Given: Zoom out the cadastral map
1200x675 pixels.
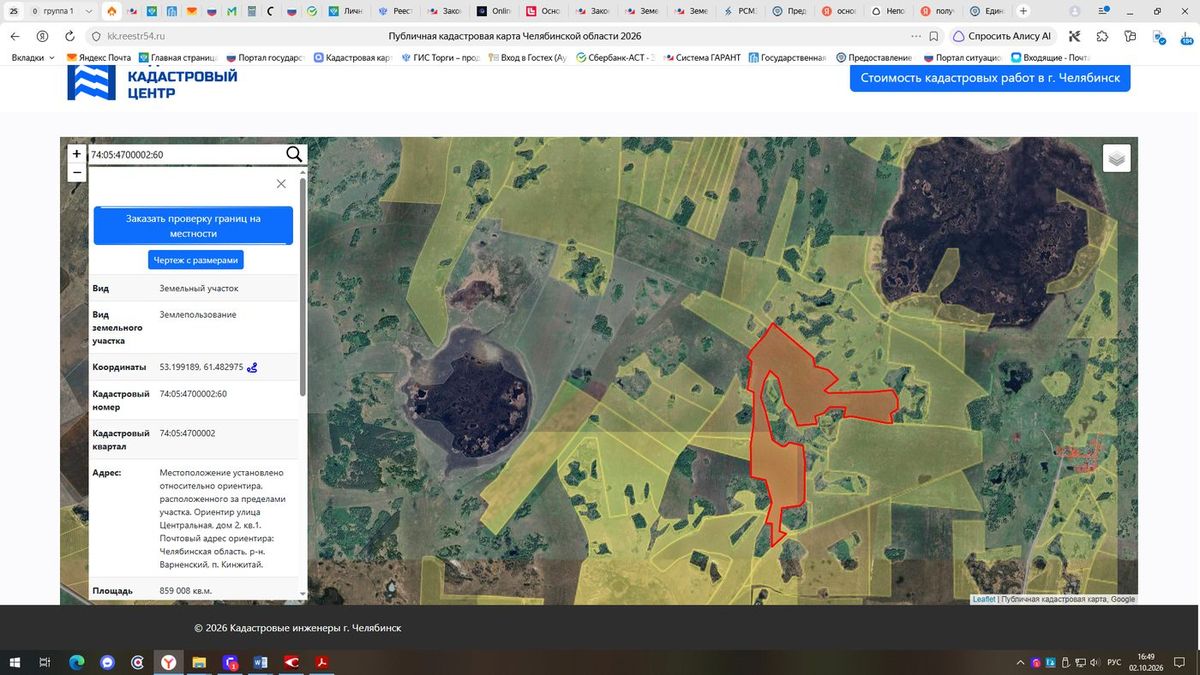Looking at the screenshot, I should (x=77, y=172).
